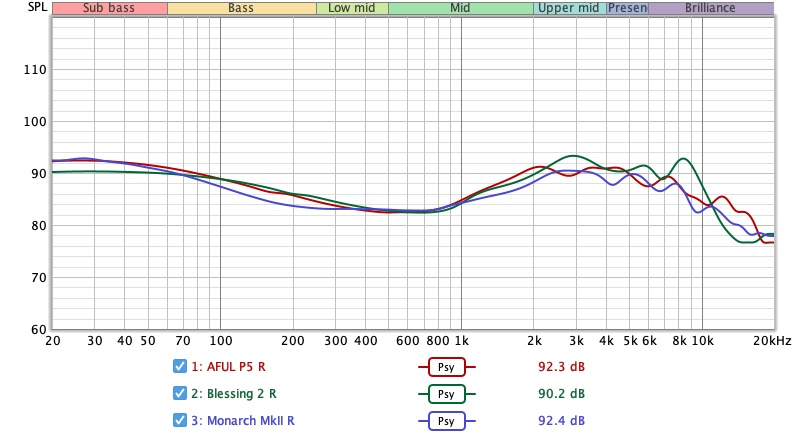Click the 1k frequency axis label
Screen dimensions: 800x437
pyautogui.click(x=461, y=341)
